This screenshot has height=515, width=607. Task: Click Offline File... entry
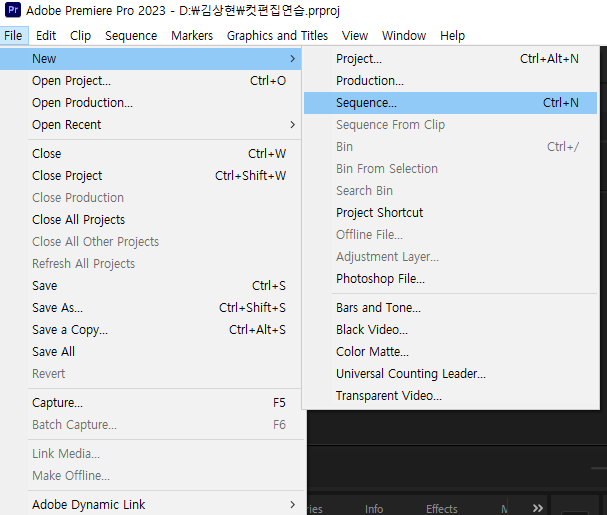coord(450,235)
